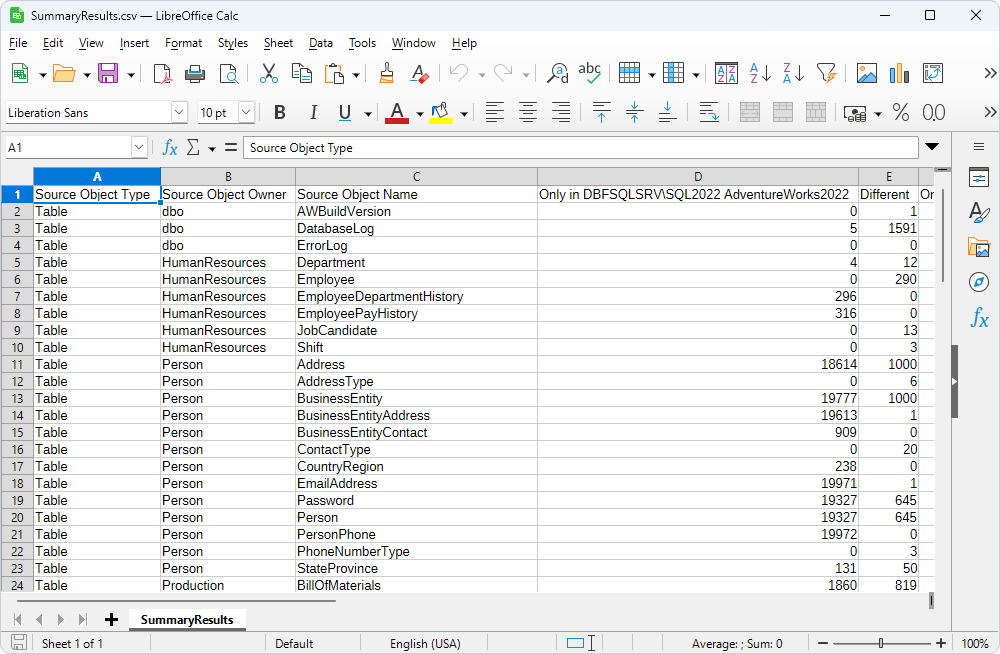Insert or edit pivot table
The height and width of the screenshot is (654, 1000).
click(x=932, y=73)
